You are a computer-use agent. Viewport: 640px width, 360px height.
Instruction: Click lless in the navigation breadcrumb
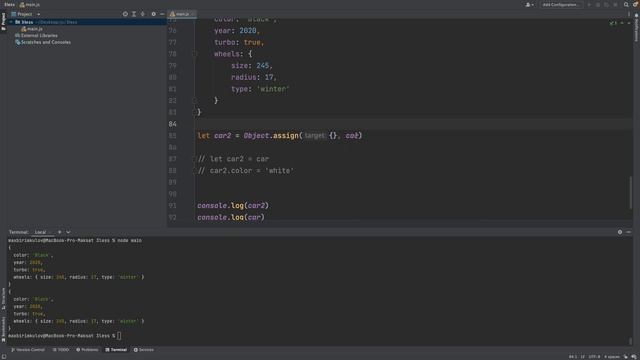click(9, 4)
